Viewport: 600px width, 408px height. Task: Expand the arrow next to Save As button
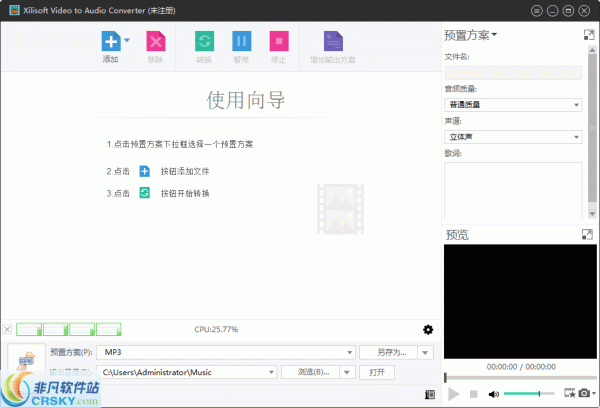click(x=425, y=353)
